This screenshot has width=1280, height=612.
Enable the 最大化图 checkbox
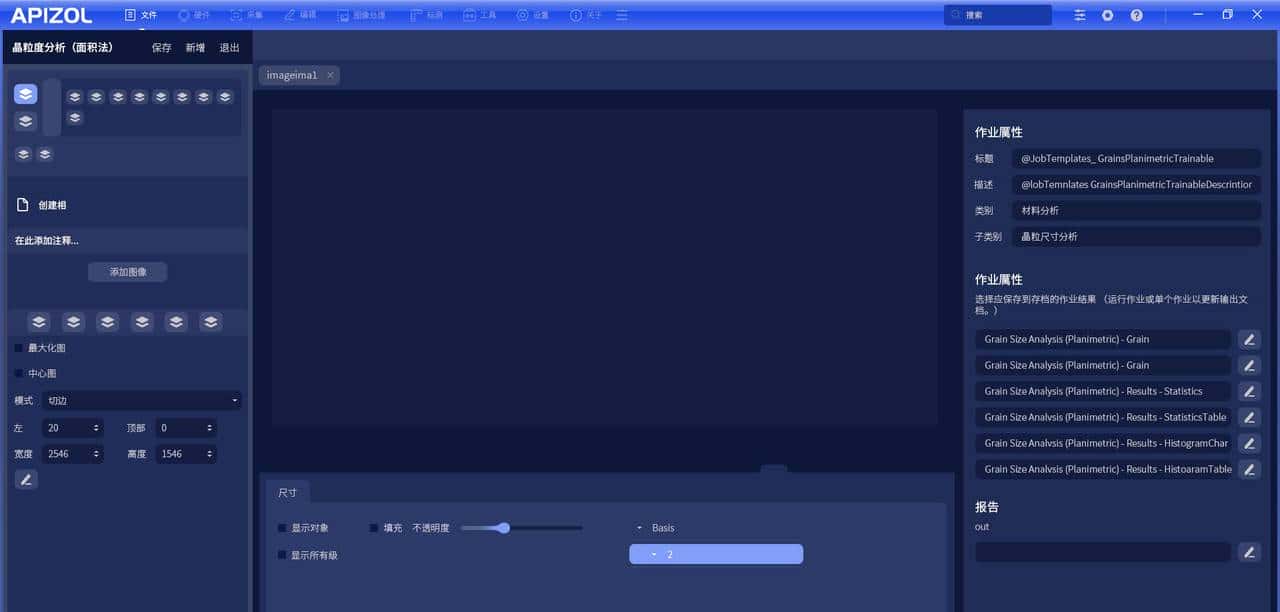tap(19, 348)
